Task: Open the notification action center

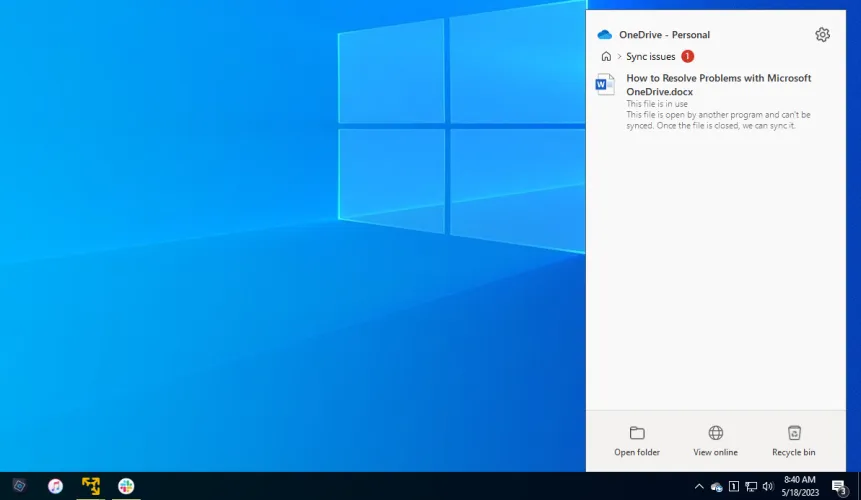Action: [x=840, y=487]
